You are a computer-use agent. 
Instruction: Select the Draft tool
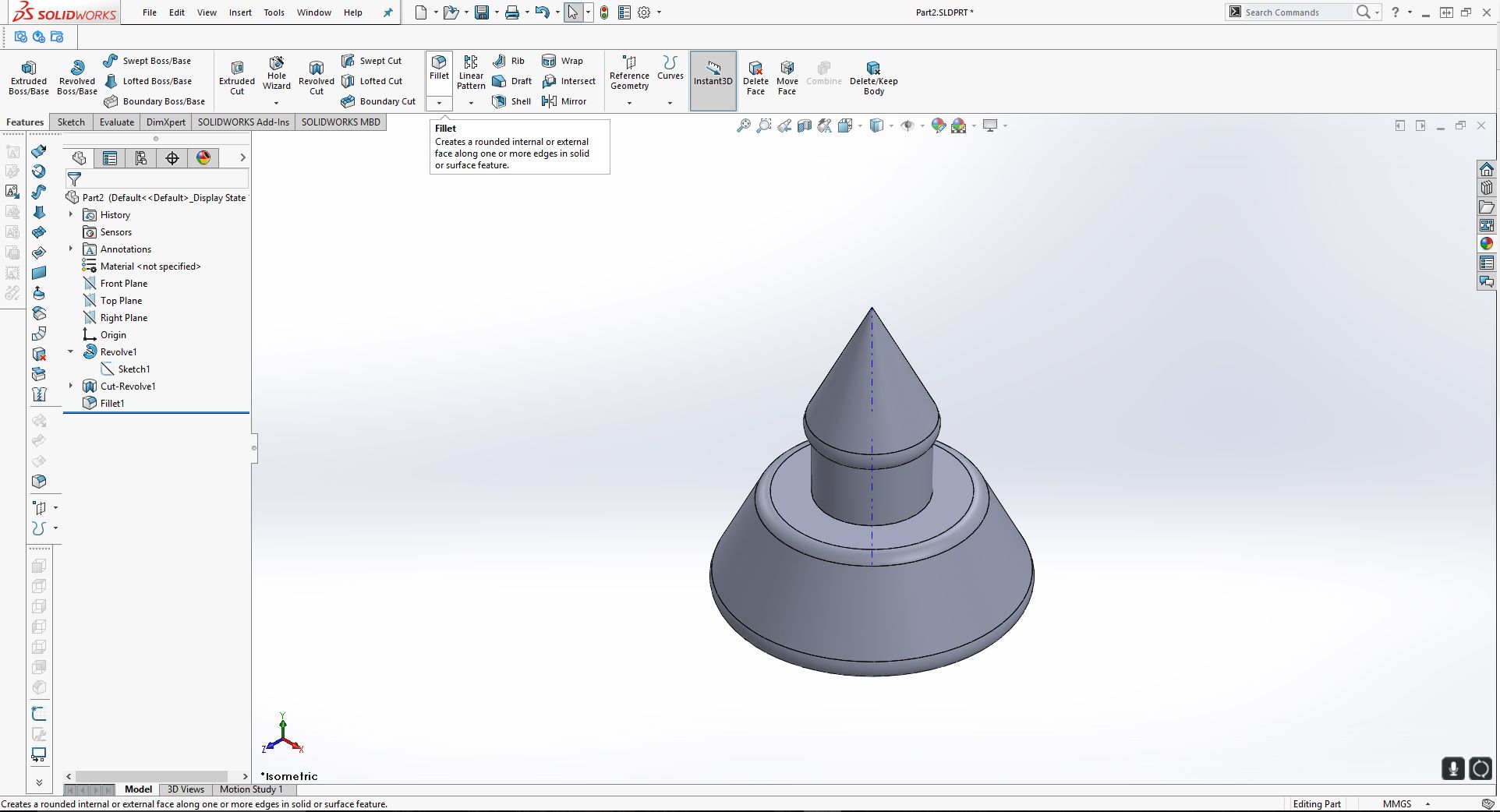click(512, 81)
